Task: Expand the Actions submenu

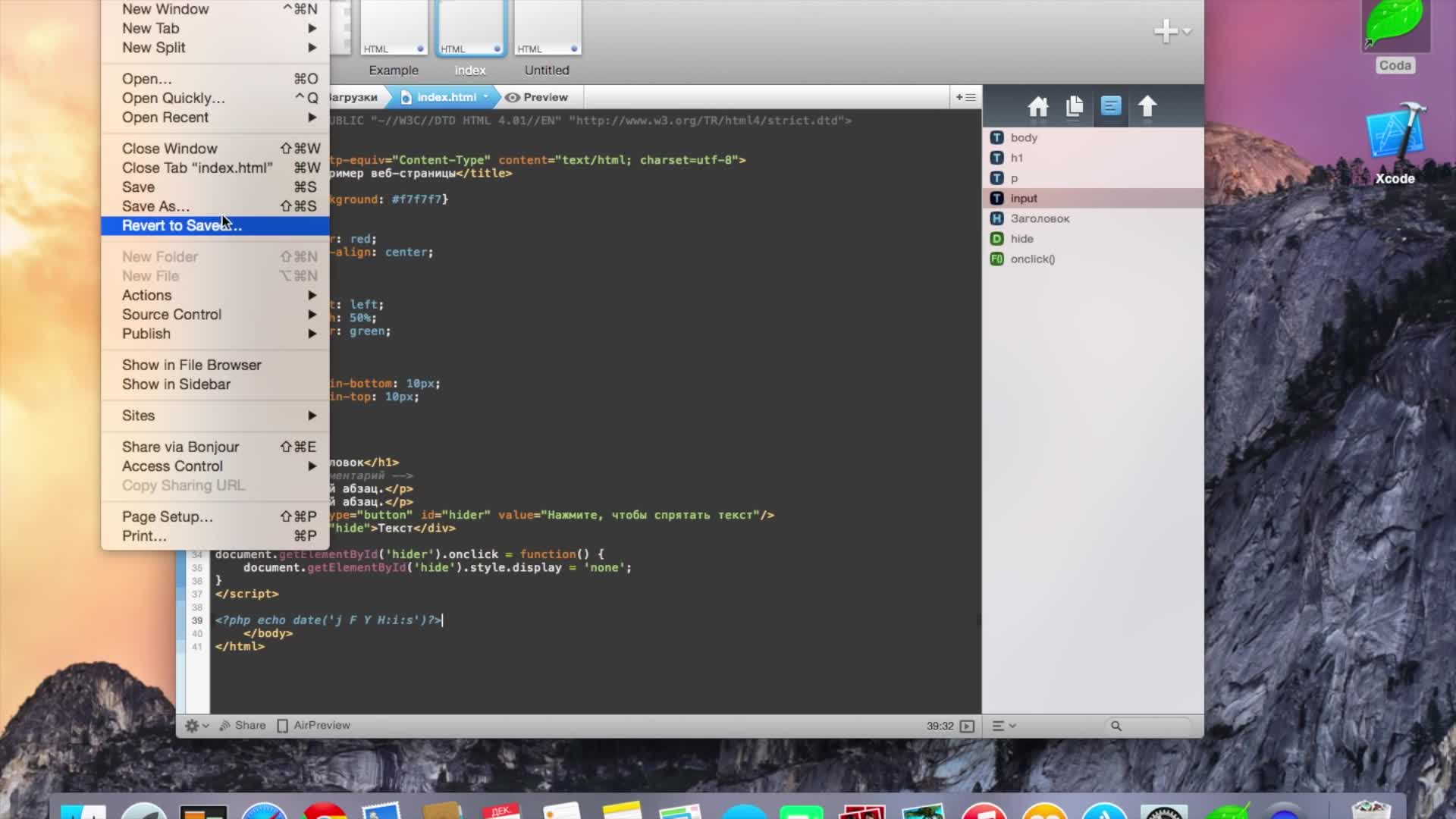Action: pos(215,295)
